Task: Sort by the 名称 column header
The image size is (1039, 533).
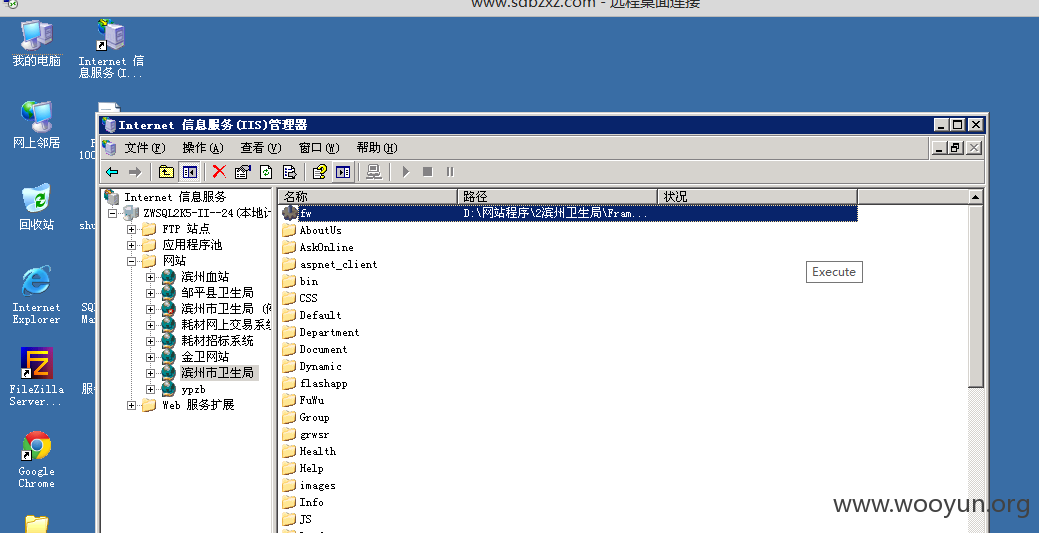Action: pos(368,196)
